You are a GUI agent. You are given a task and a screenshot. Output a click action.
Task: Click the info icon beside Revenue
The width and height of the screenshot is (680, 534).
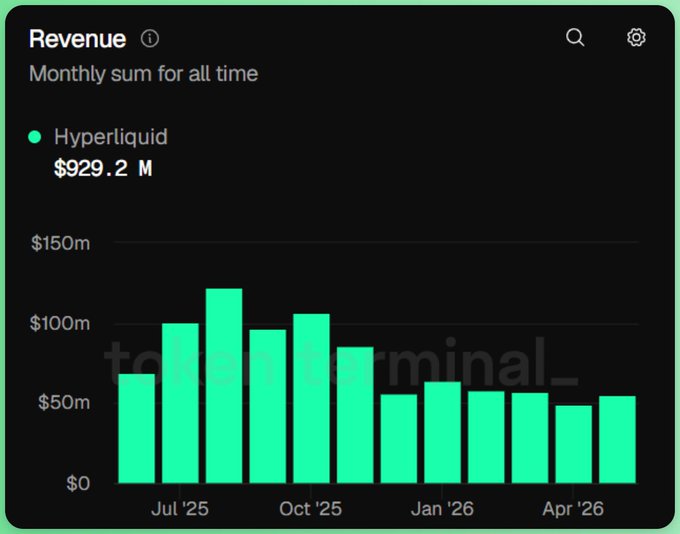coord(150,39)
